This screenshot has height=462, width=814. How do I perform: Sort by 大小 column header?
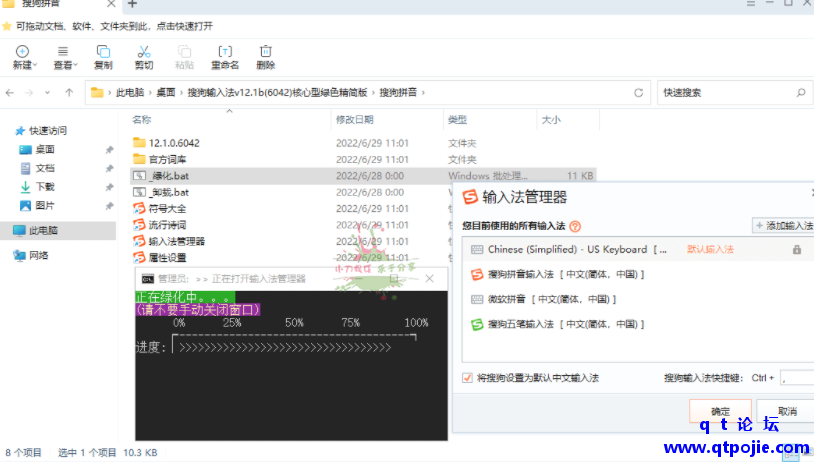(551, 120)
